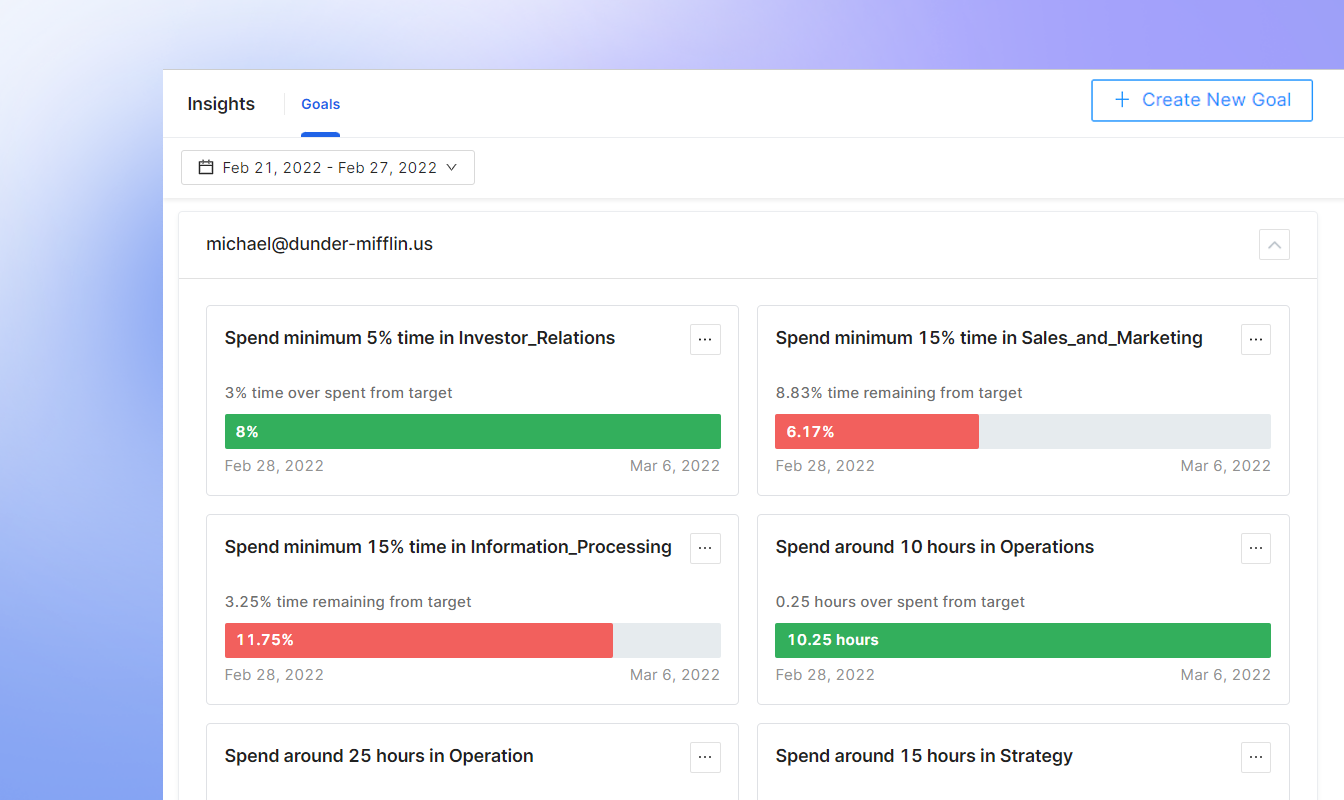The width and height of the screenshot is (1344, 800).
Task: Click Feb 28, 2022 date in Investor_Relations card
Action: (x=274, y=466)
